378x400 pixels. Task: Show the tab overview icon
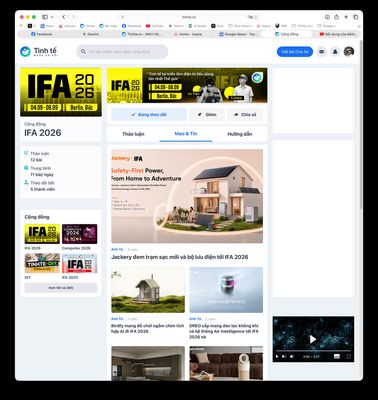356,17
